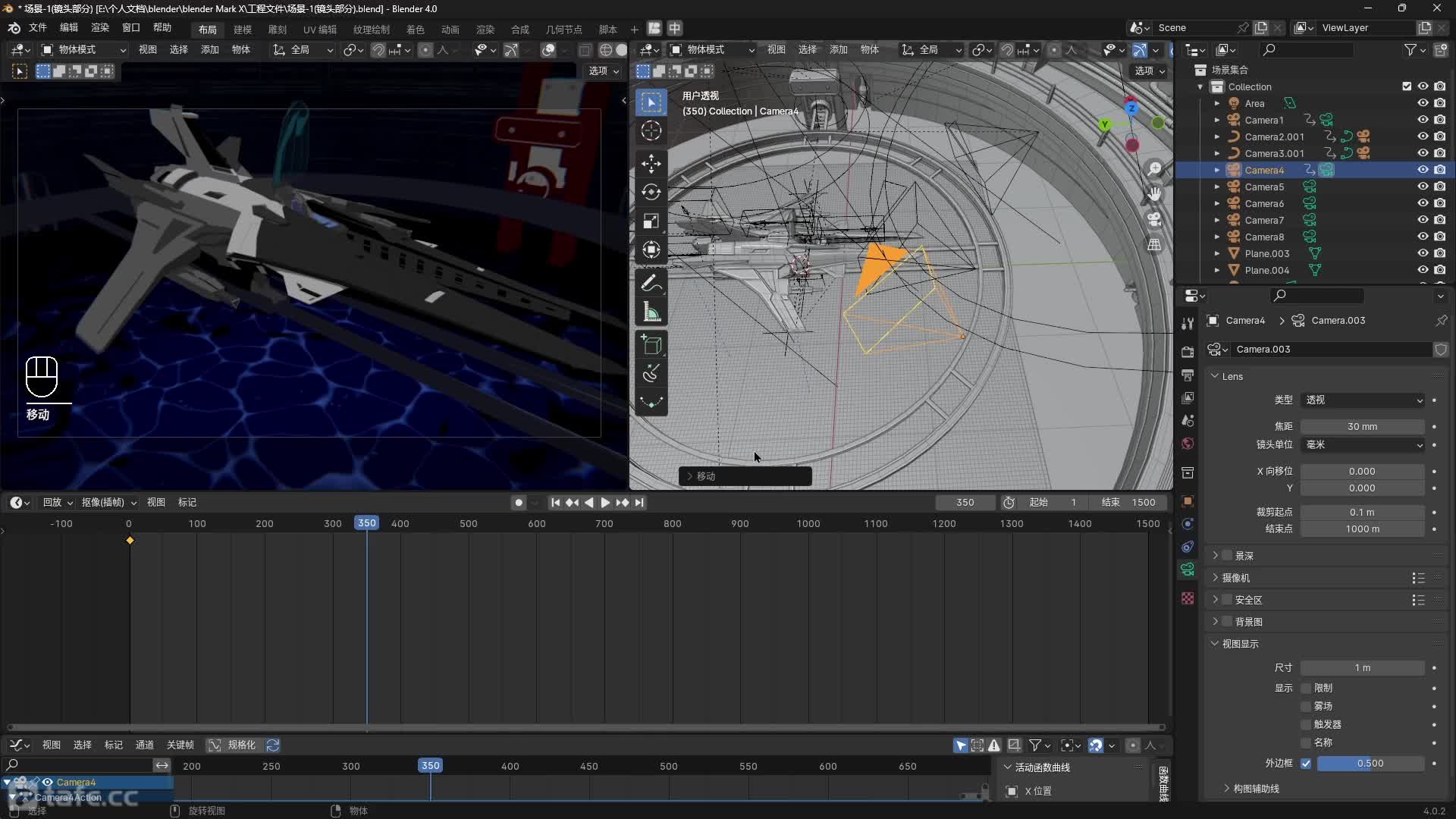1456x819 pixels.
Task: Activate the Scale tool
Action: tap(651, 221)
